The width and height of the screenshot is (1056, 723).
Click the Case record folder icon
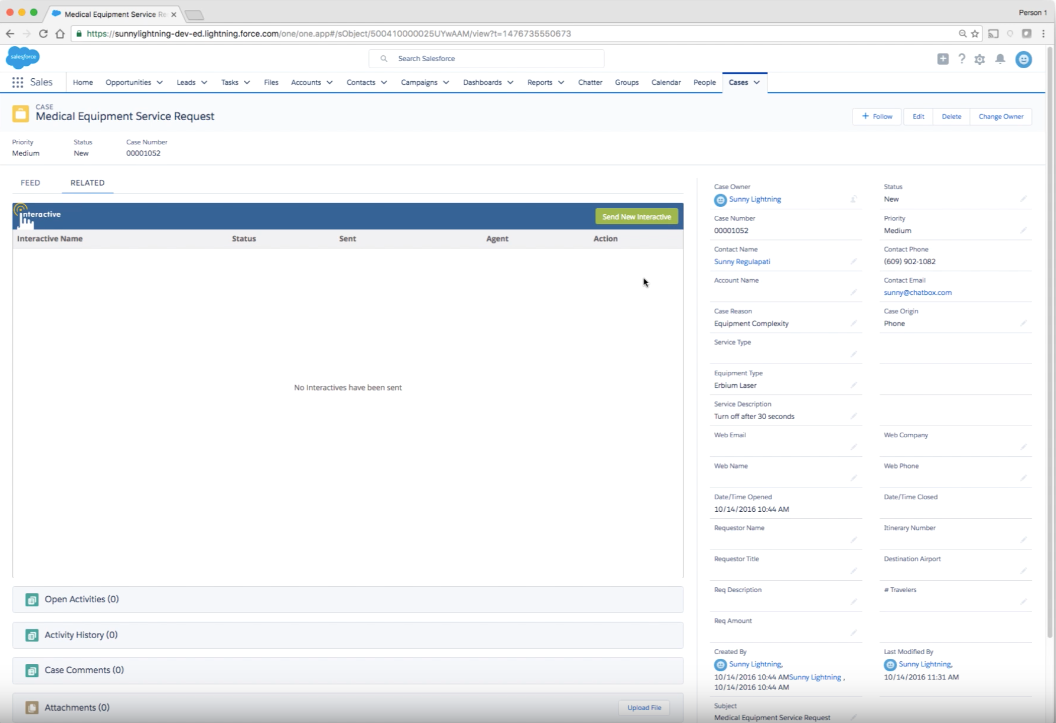(x=21, y=114)
